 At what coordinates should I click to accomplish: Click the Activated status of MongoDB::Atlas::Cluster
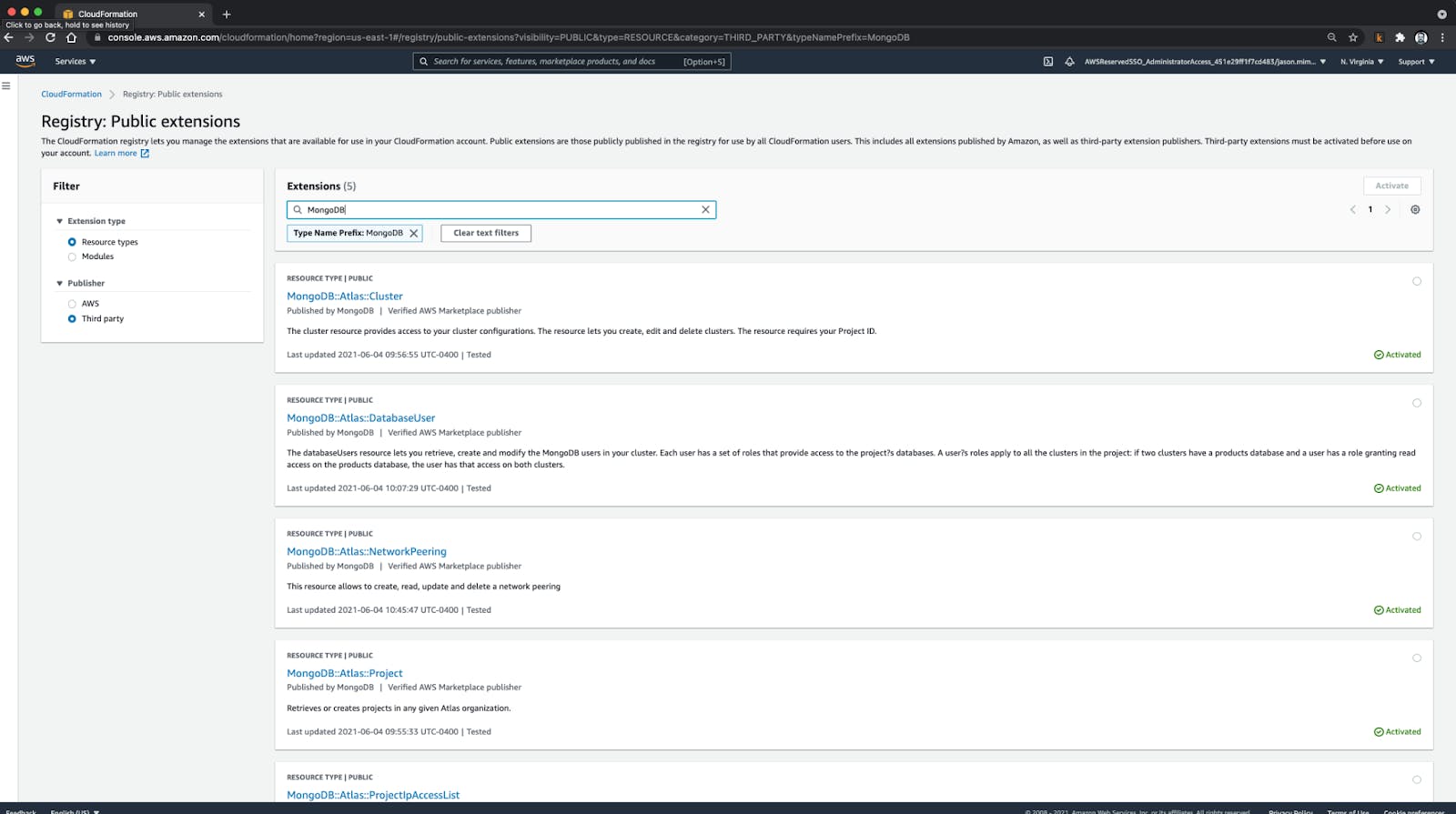[x=1397, y=355]
